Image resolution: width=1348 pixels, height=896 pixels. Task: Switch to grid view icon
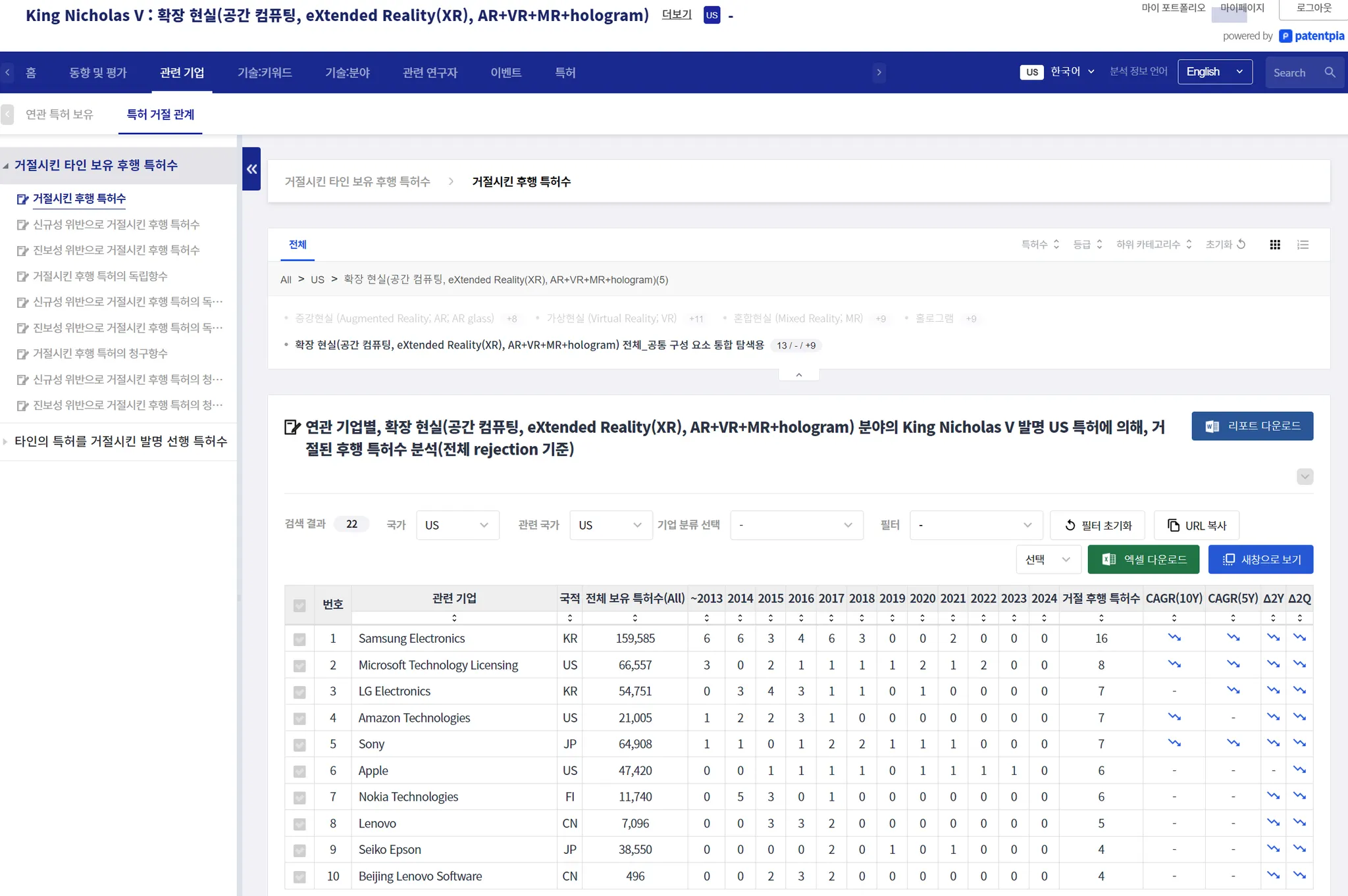pyautogui.click(x=1275, y=245)
